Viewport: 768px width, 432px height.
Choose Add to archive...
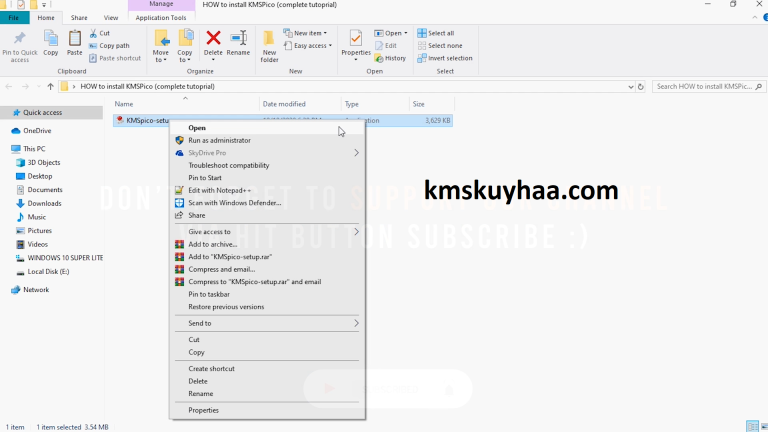pos(267,244)
